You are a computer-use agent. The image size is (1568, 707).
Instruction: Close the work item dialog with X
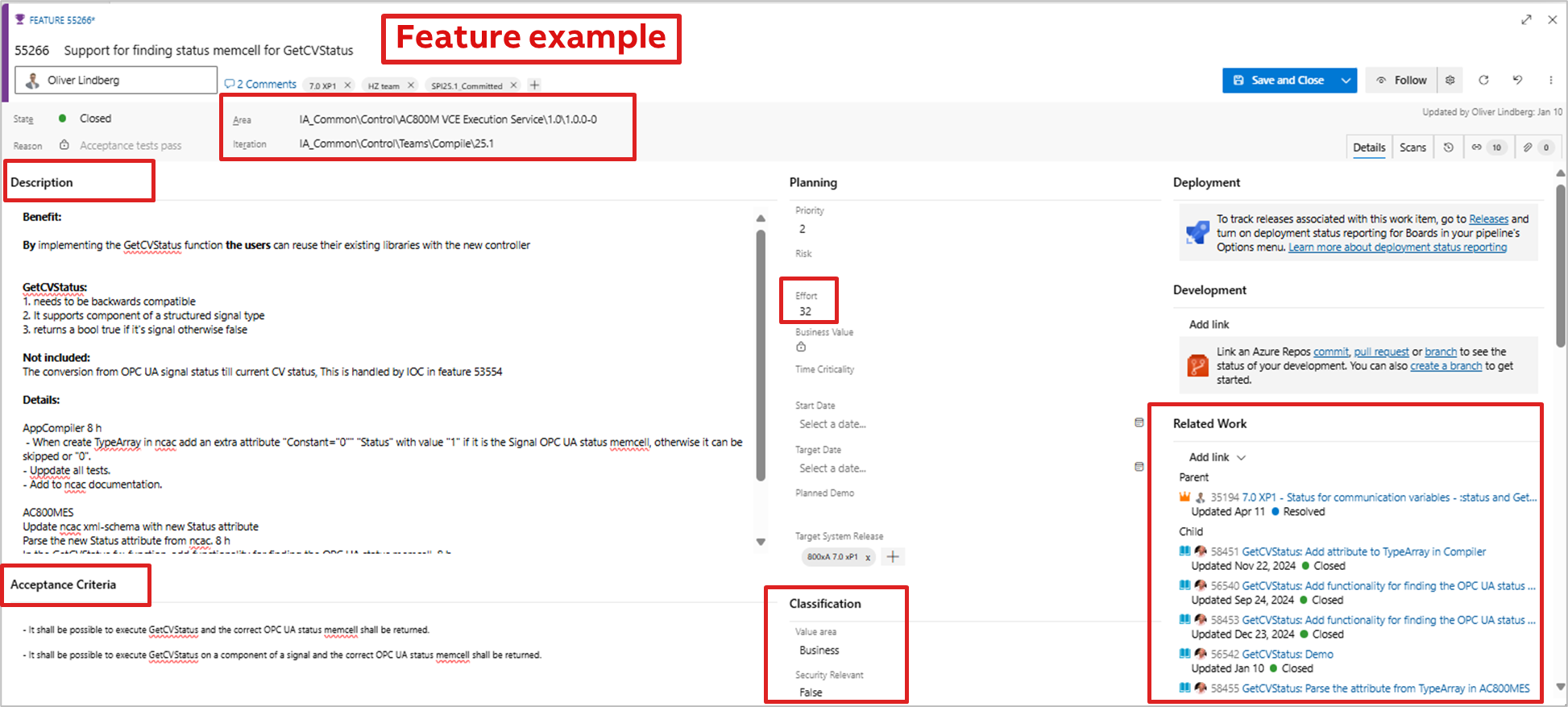1553,20
